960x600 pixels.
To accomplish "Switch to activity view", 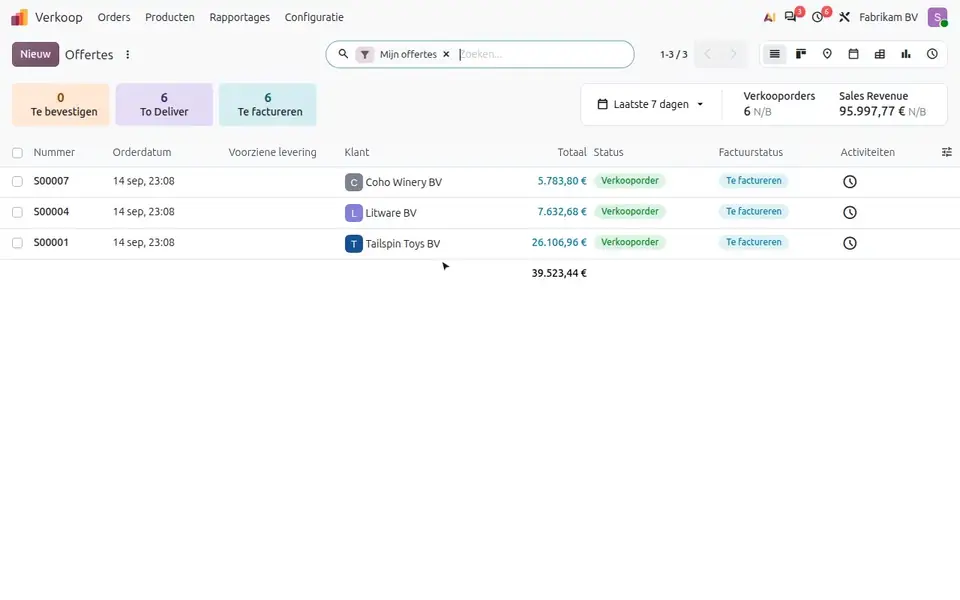I will coord(932,54).
